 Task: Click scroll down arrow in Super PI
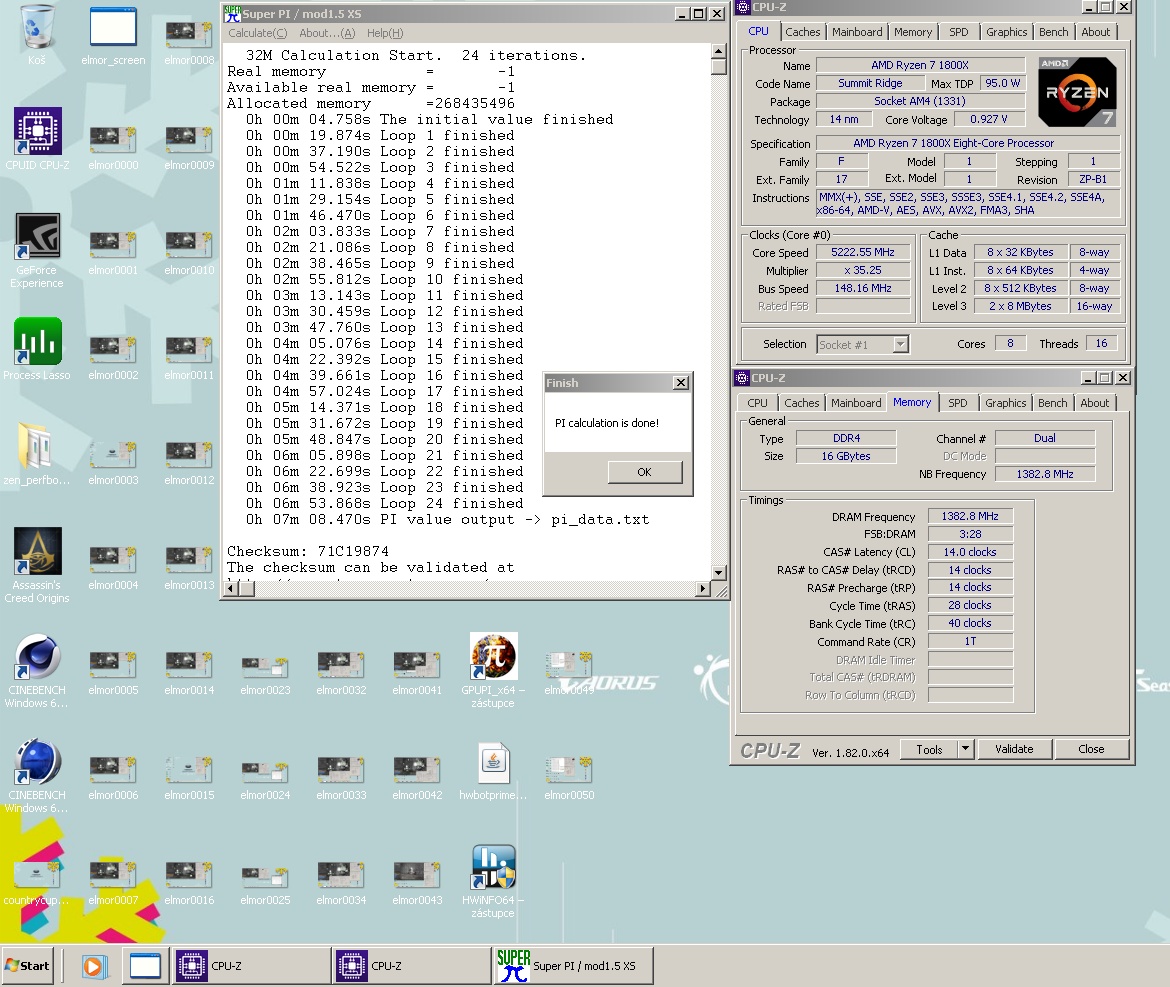pos(719,573)
